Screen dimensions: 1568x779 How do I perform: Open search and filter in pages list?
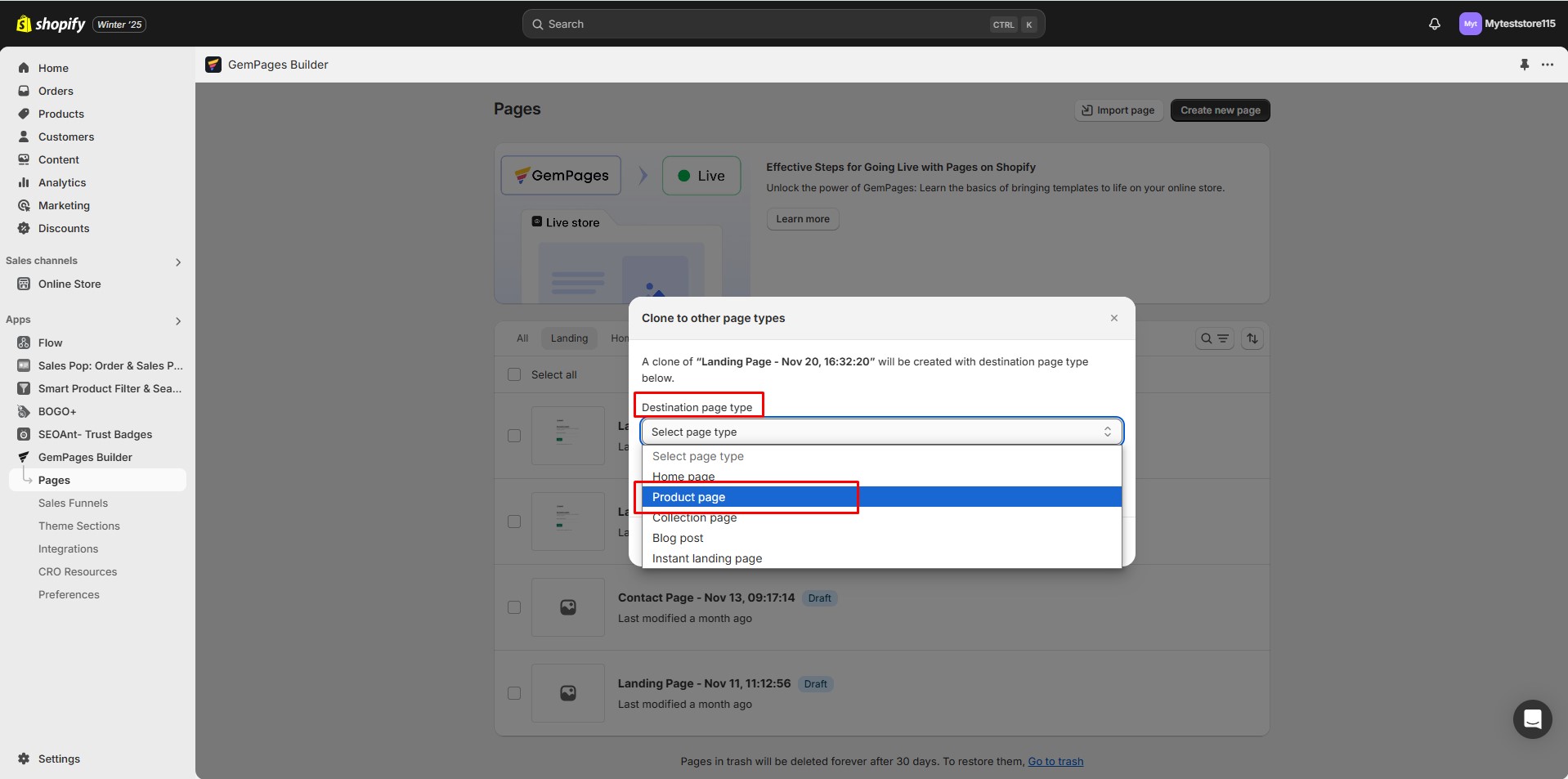[1214, 338]
